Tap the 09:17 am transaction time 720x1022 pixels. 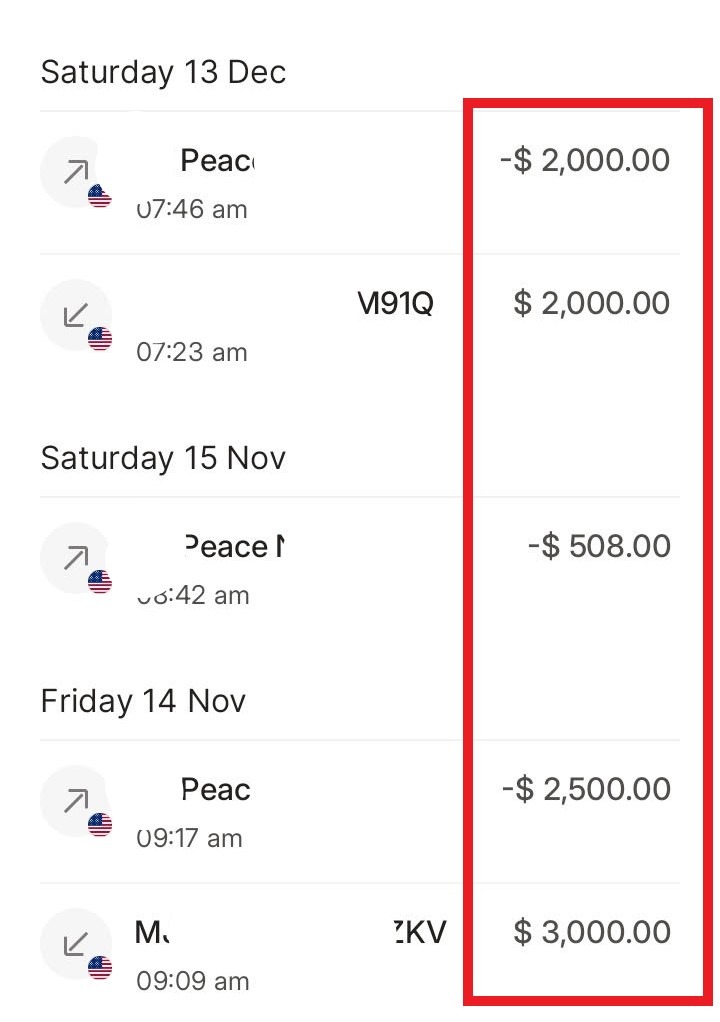189,838
